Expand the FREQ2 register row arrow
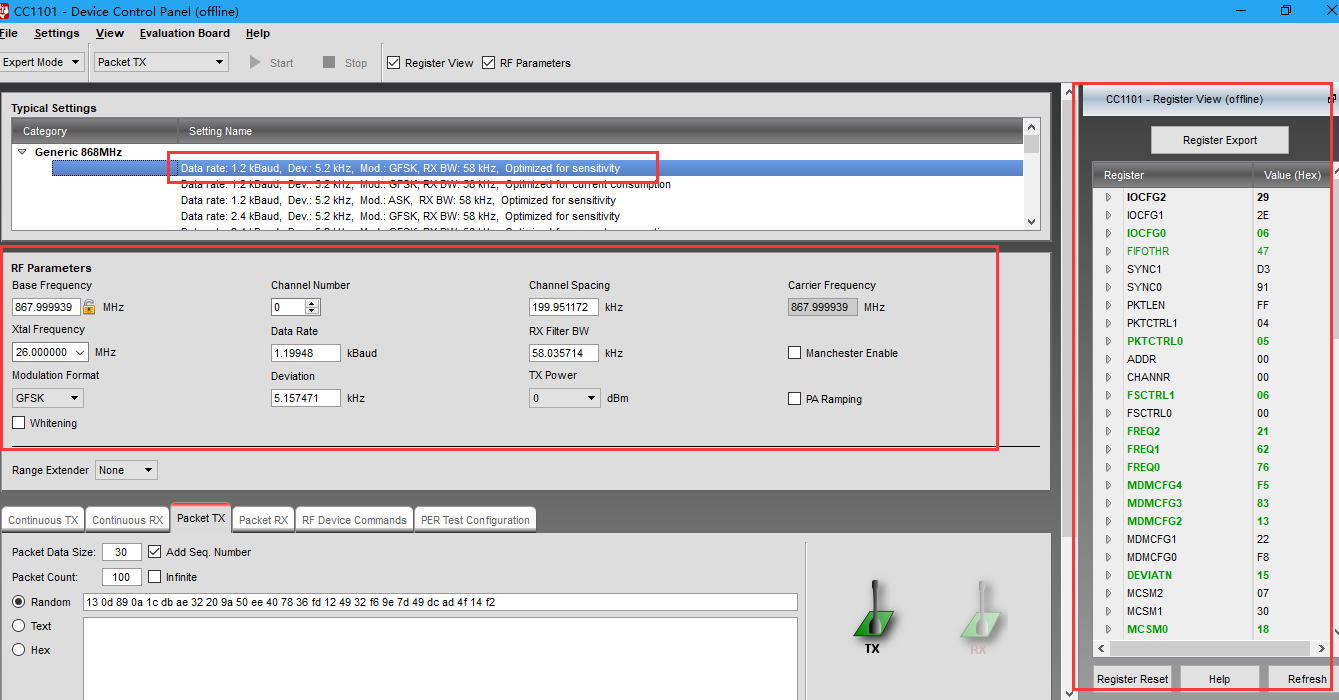The image size is (1339, 700). pos(1108,431)
